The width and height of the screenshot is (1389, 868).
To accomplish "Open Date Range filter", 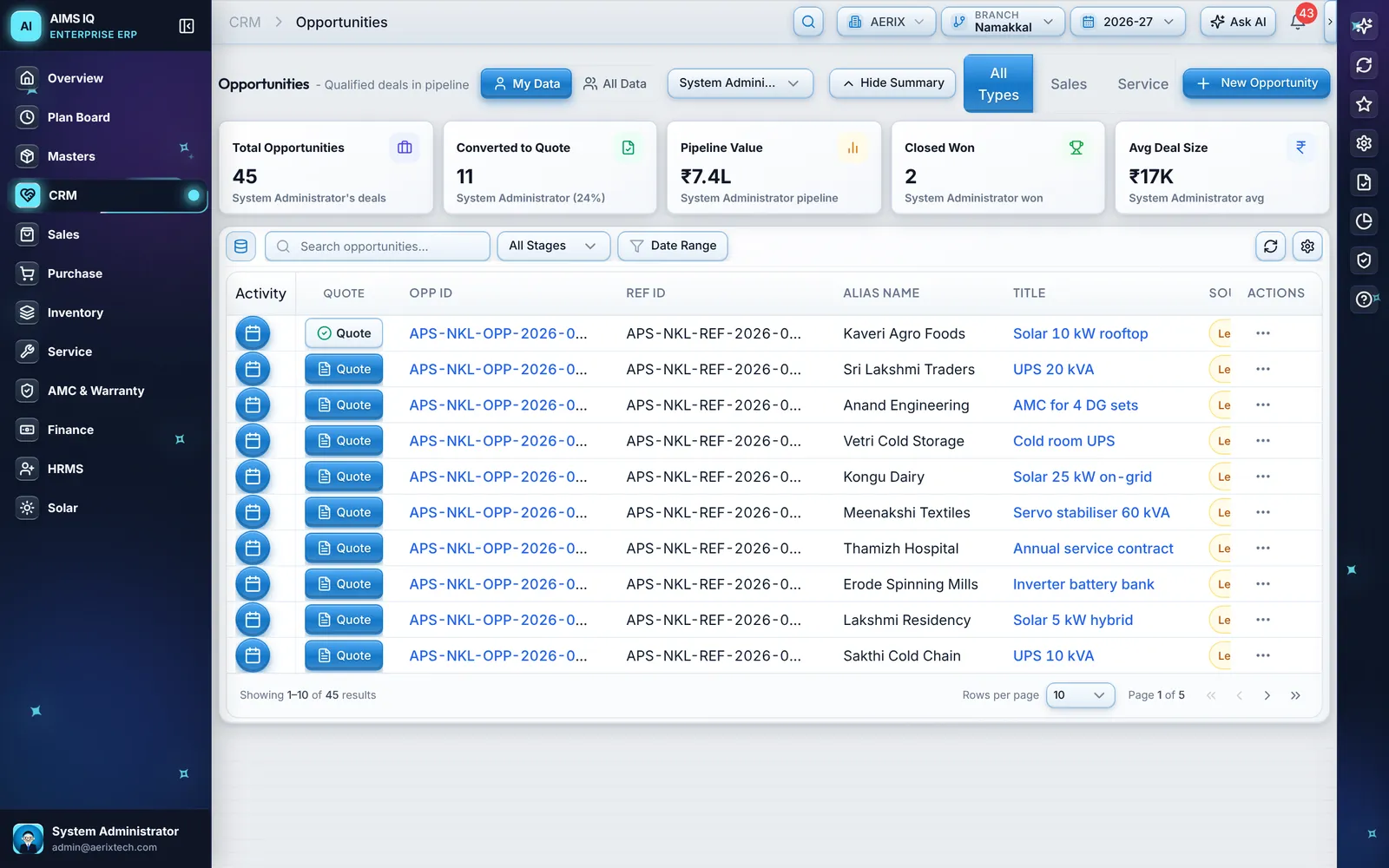I will 673,247.
